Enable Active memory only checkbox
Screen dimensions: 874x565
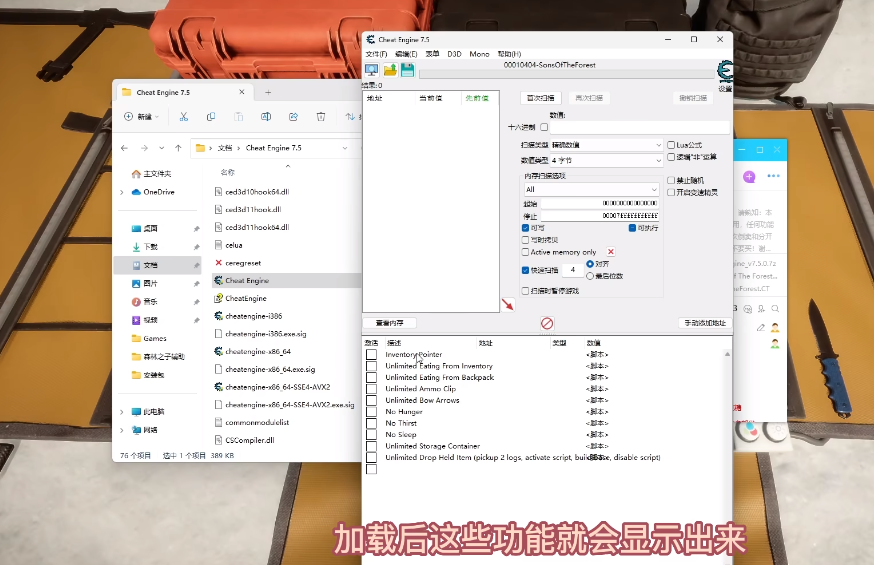pyautogui.click(x=525, y=252)
